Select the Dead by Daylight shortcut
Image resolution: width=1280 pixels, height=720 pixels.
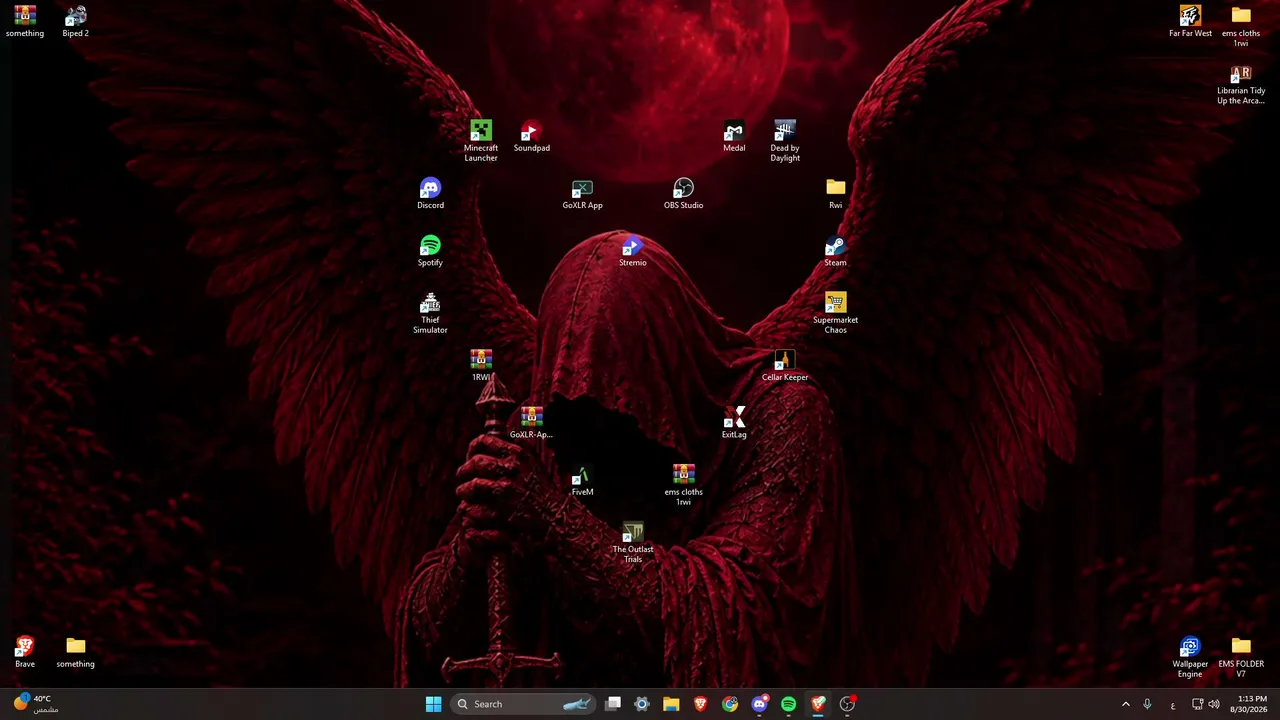[785, 141]
